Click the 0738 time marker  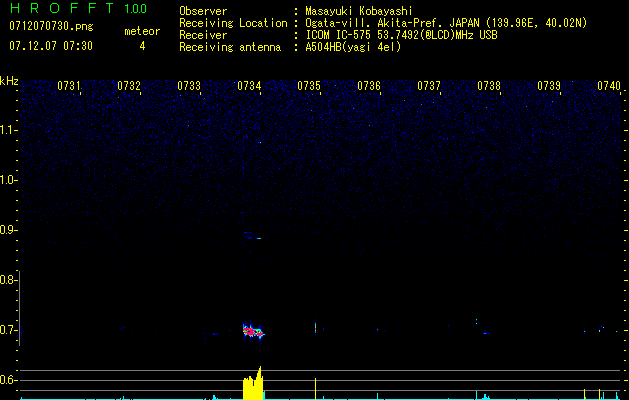pyautogui.click(x=489, y=86)
